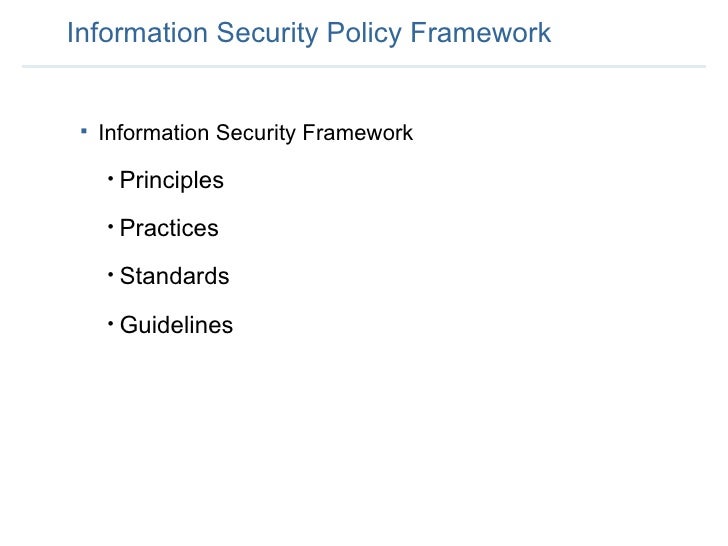Click the dot bullet before Guidelines
This screenshot has width=728, height=546.
click(x=110, y=323)
